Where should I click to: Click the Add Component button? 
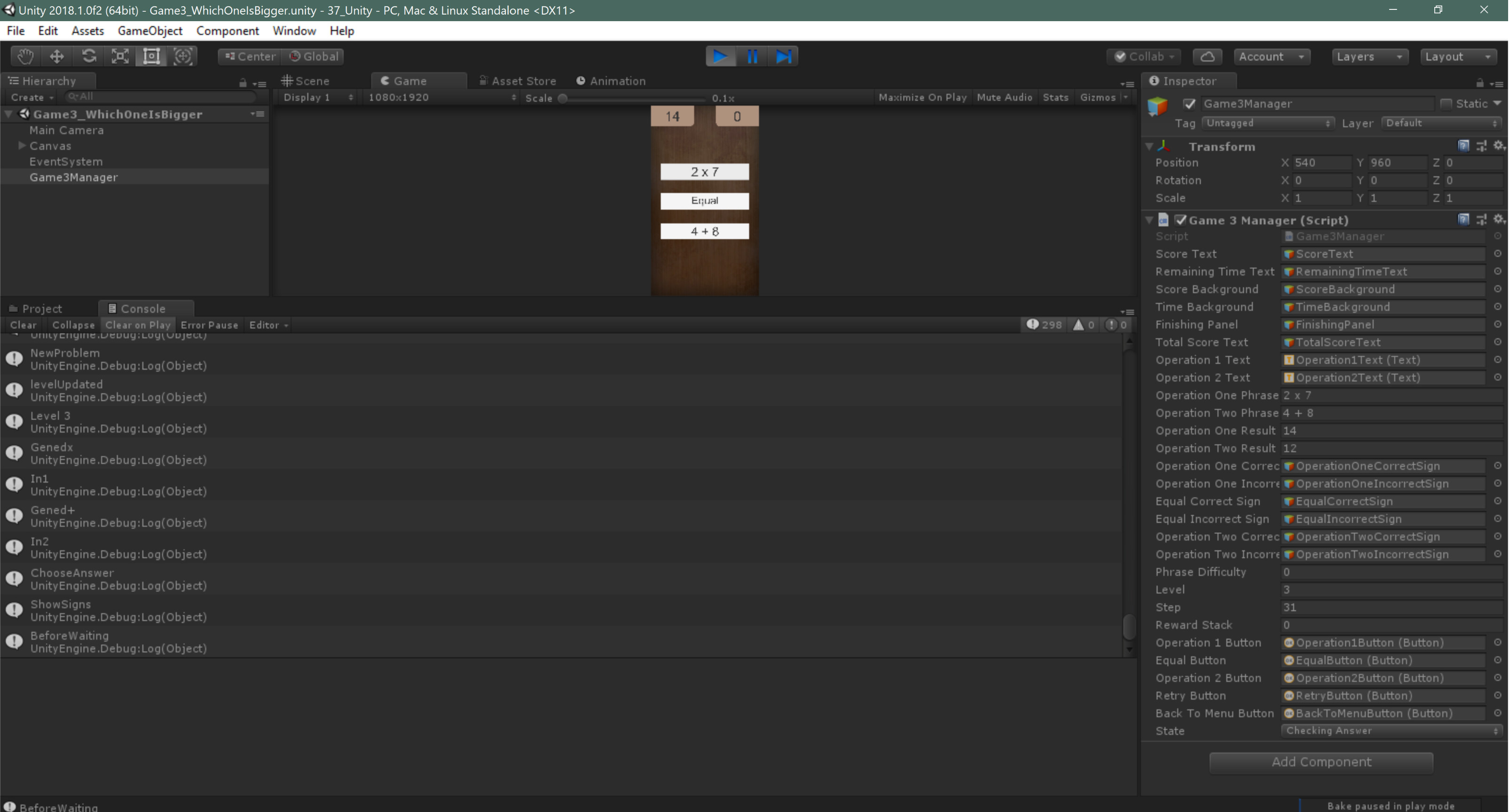[x=1321, y=762]
